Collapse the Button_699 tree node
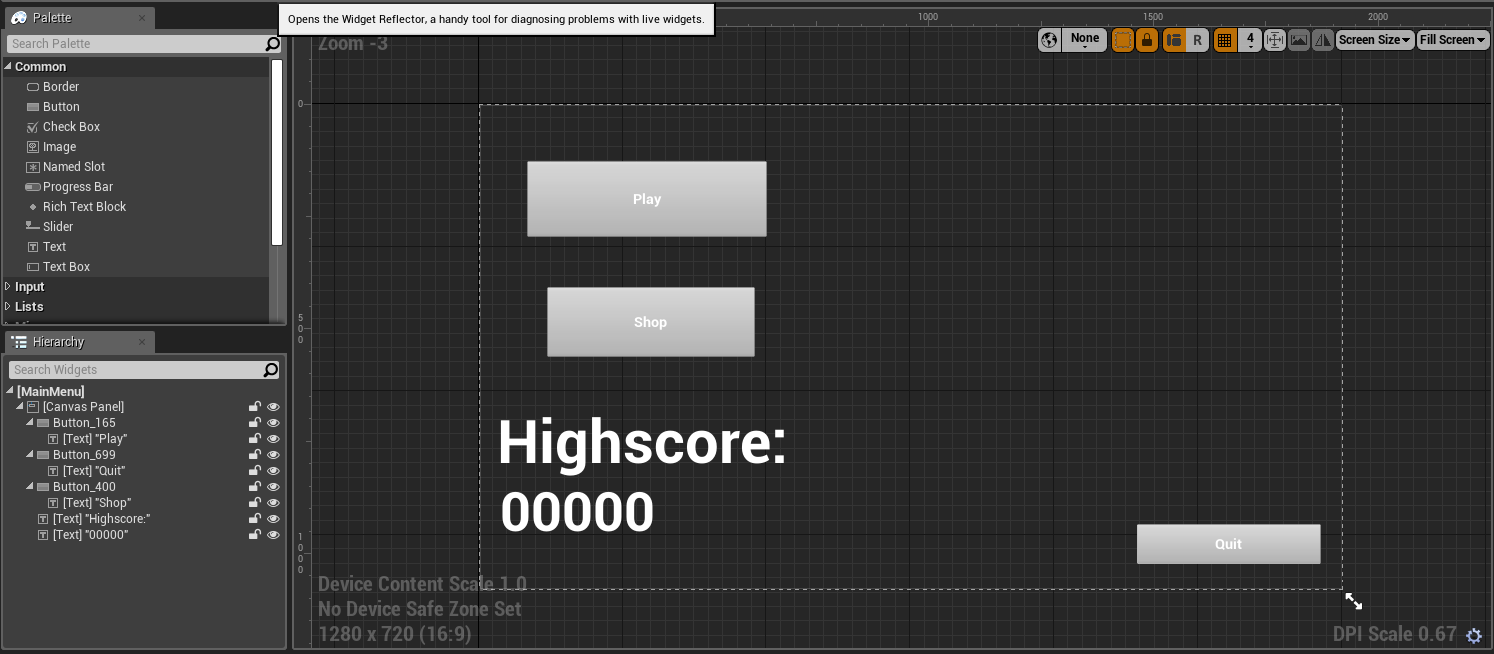This screenshot has height=654, width=1494. tap(31, 455)
